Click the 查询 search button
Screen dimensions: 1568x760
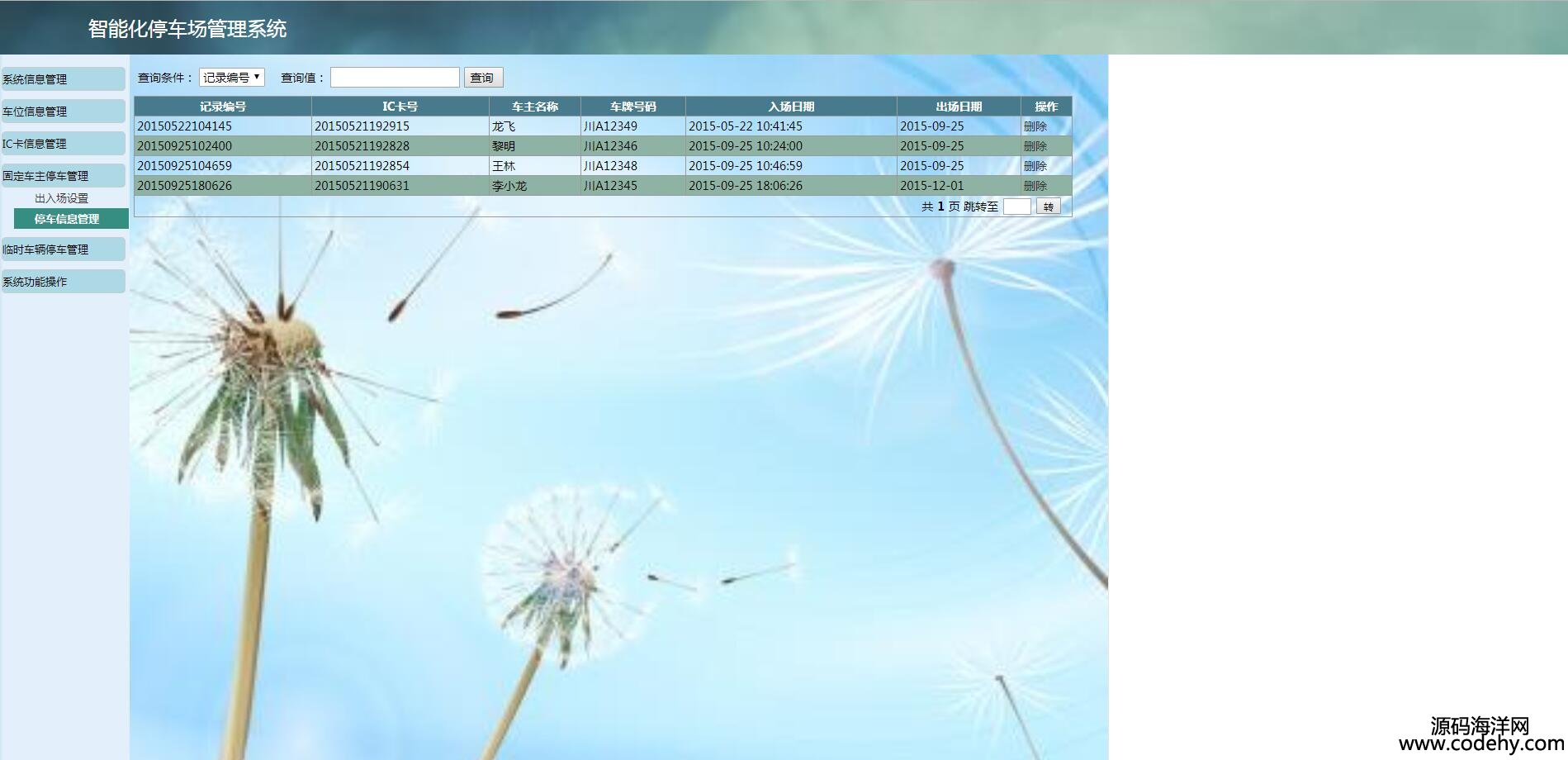[x=483, y=78]
